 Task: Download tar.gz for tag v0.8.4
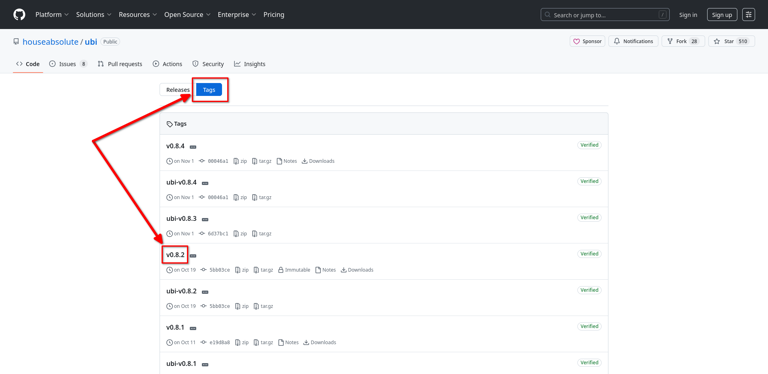pos(262,161)
